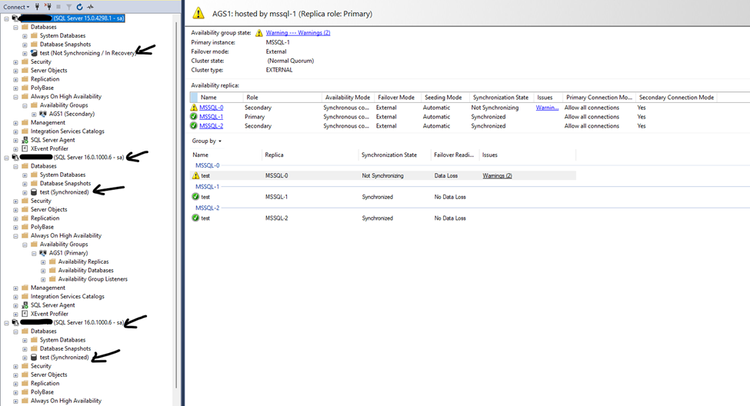The width and height of the screenshot is (750, 406).
Task: Click the warning icon beside Availability group state
Action: (x=259, y=33)
